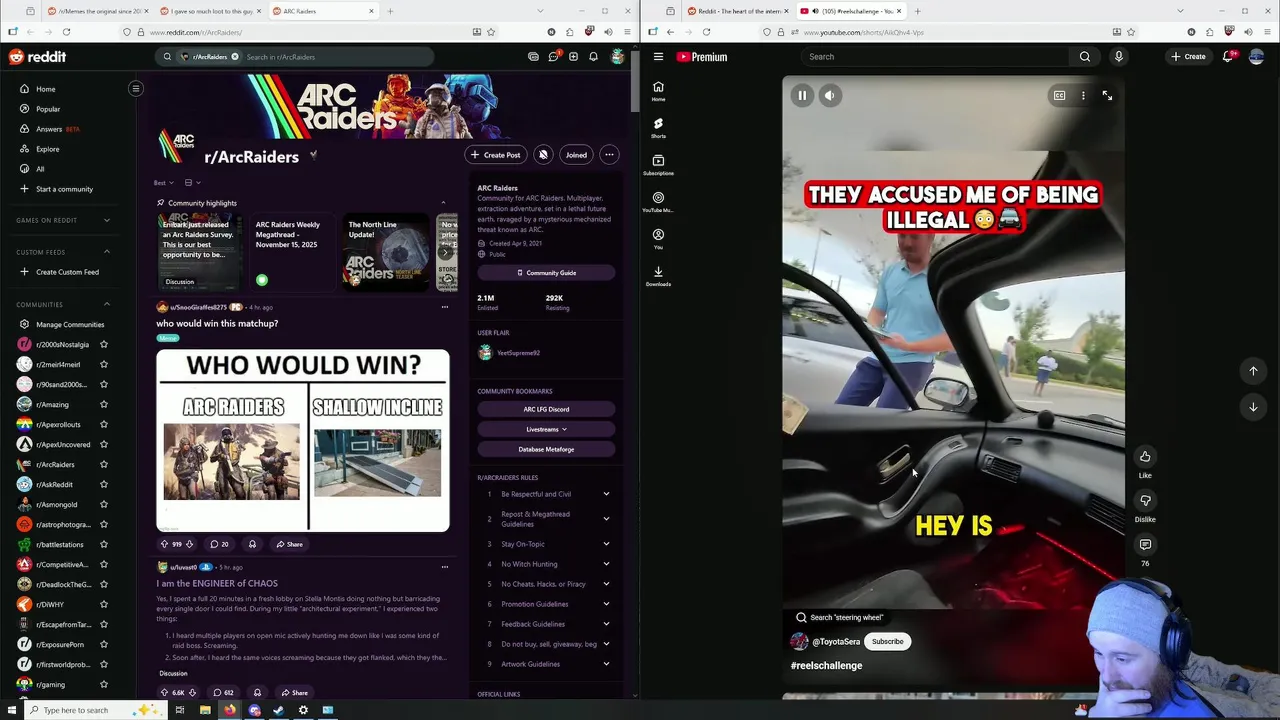This screenshot has height=720, width=1280.
Task: Collapse the Communities section
Action: pos(107,304)
